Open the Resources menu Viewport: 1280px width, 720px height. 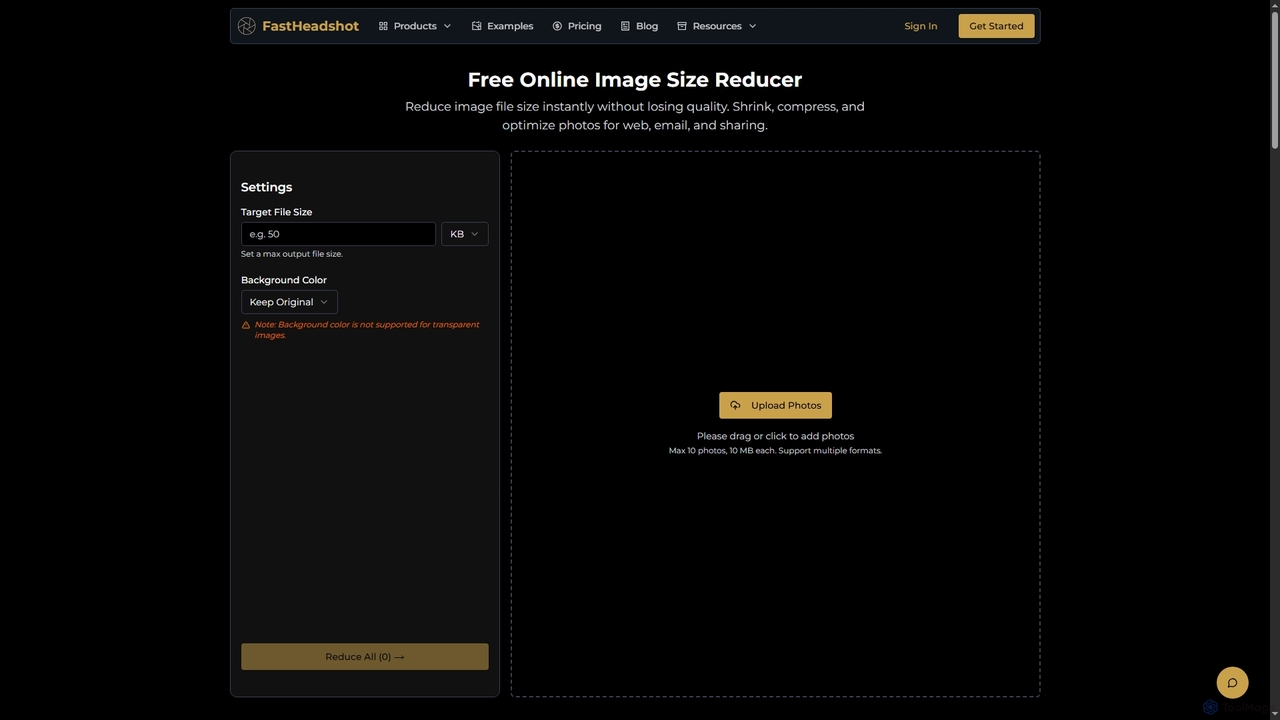pos(717,26)
